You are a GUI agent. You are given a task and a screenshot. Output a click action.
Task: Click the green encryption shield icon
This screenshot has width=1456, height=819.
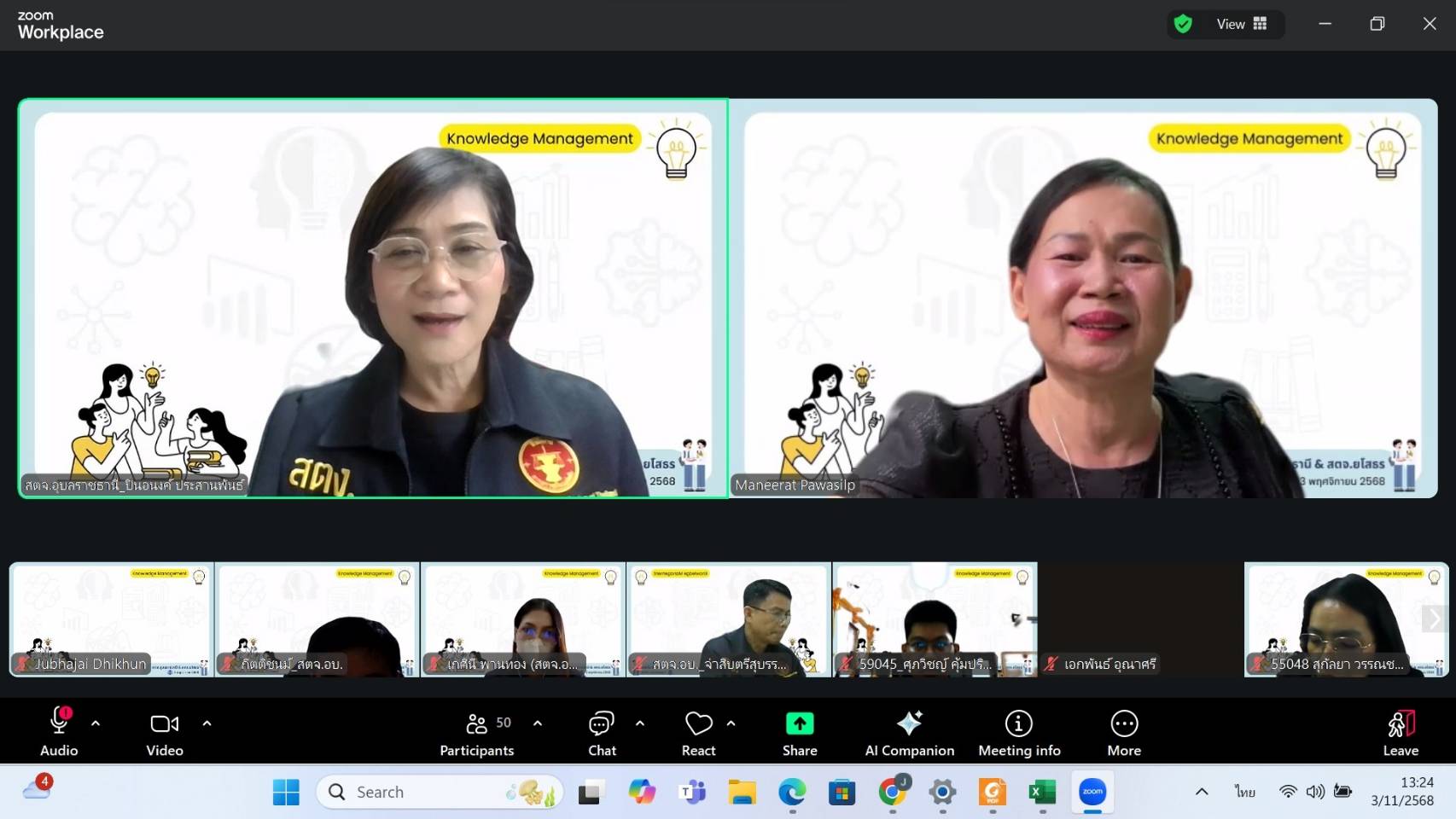[x=1183, y=24]
